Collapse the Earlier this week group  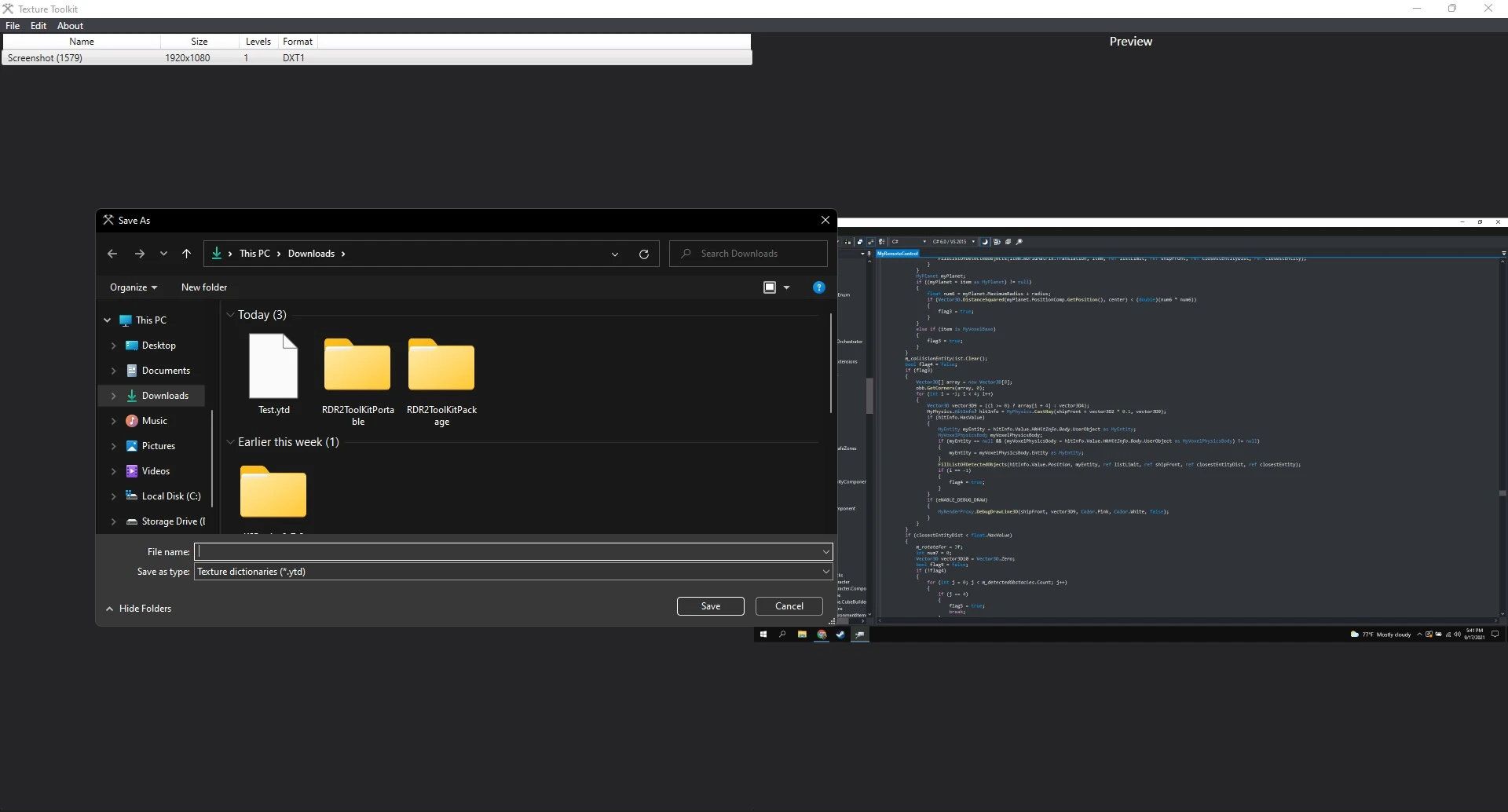click(231, 442)
